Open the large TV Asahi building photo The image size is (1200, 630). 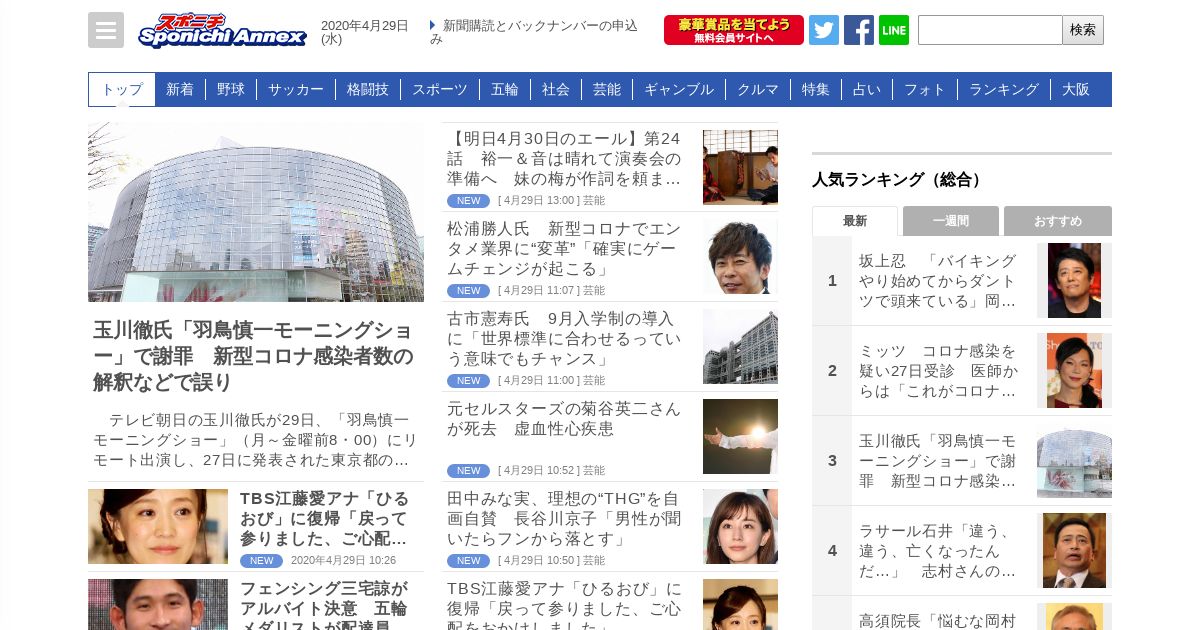(256, 212)
